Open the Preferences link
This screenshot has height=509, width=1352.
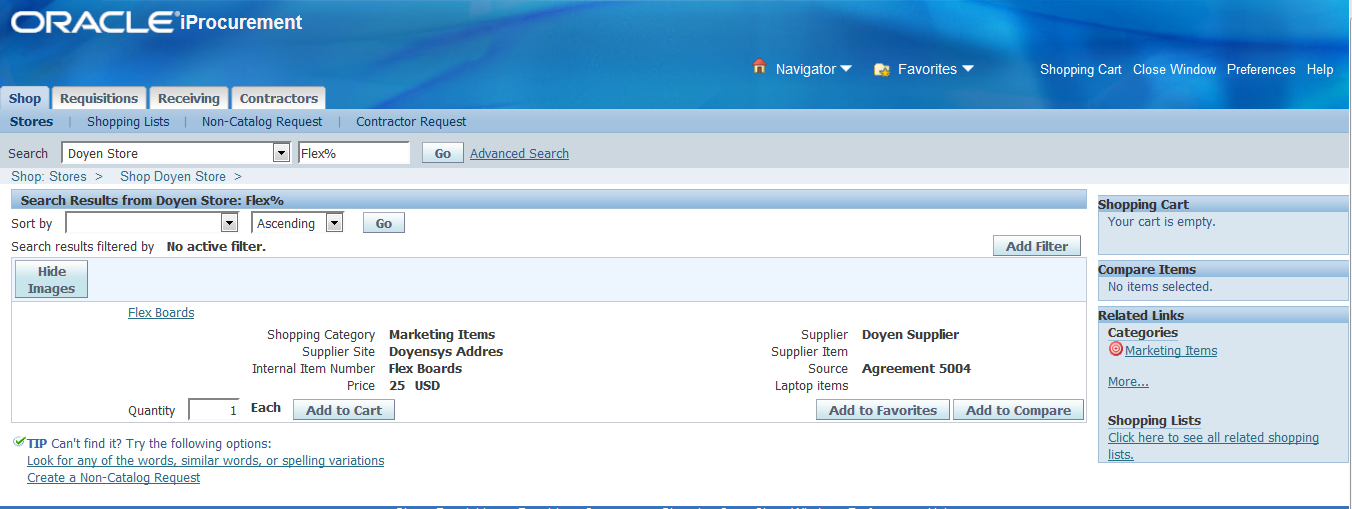pos(1261,69)
